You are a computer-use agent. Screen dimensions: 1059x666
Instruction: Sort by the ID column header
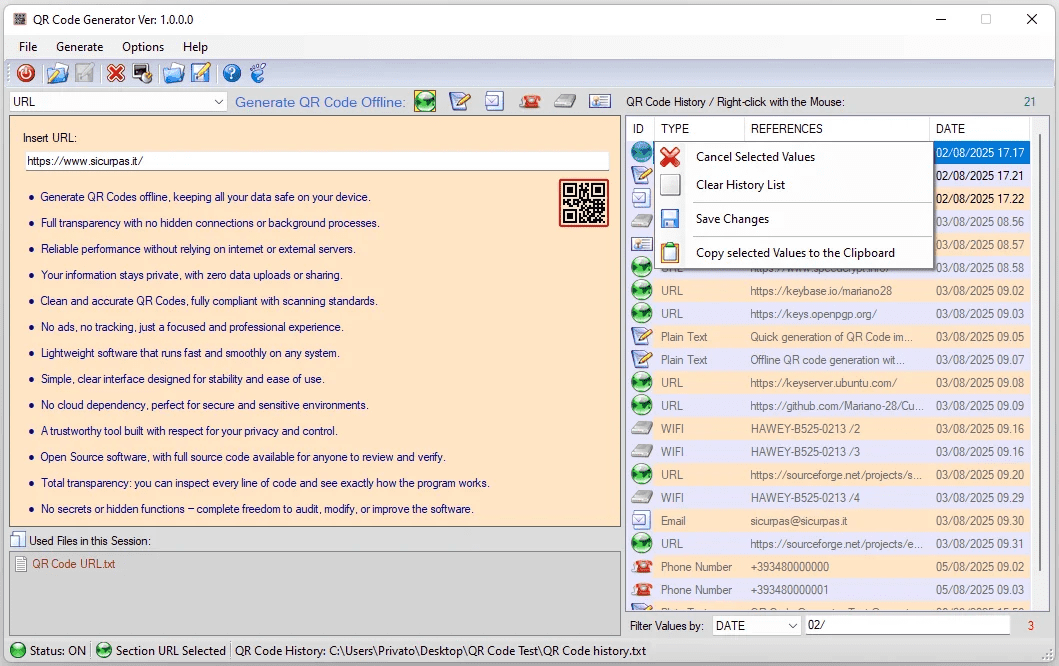pos(638,128)
